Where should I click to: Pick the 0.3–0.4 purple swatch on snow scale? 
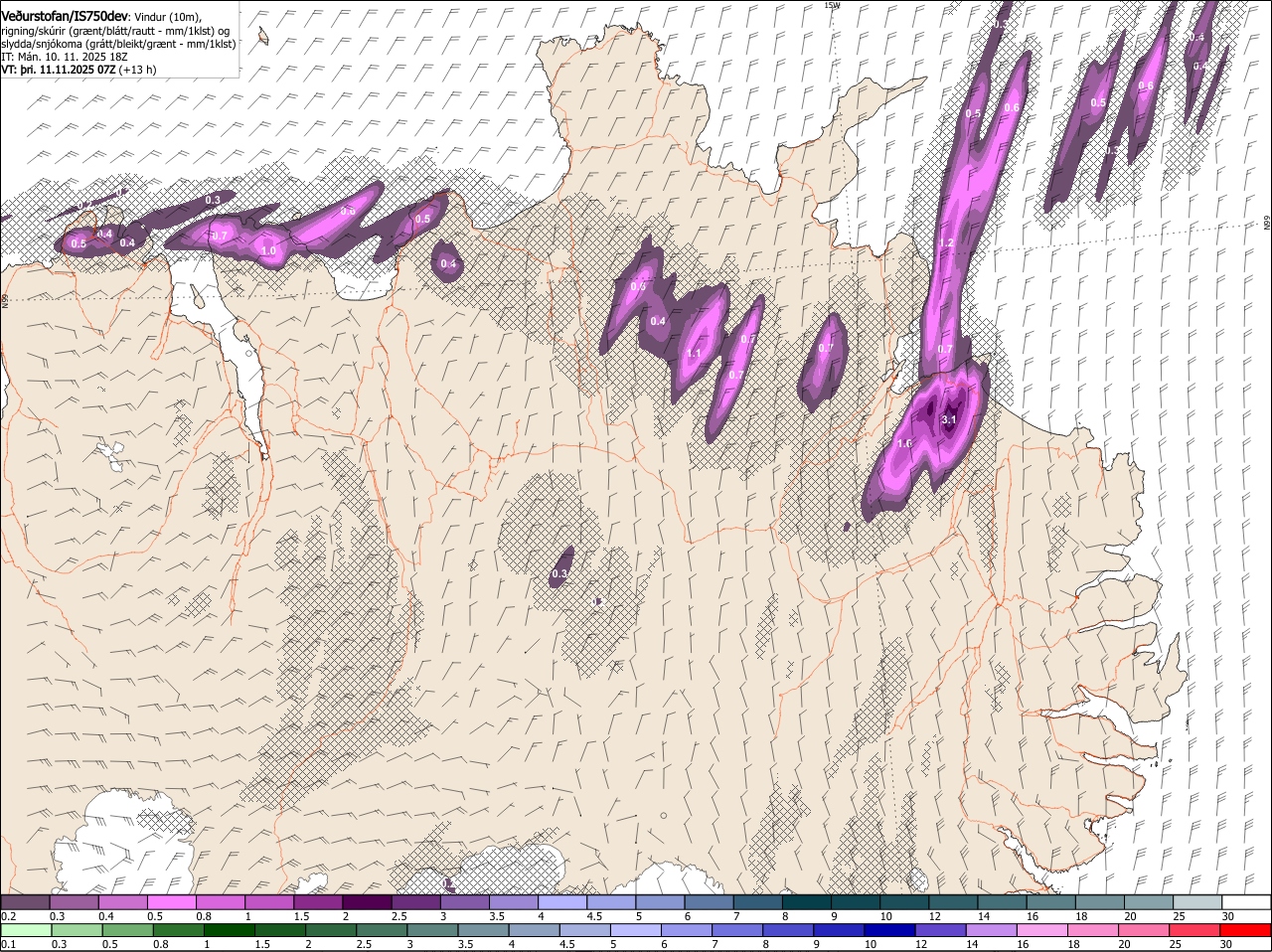click(75, 902)
